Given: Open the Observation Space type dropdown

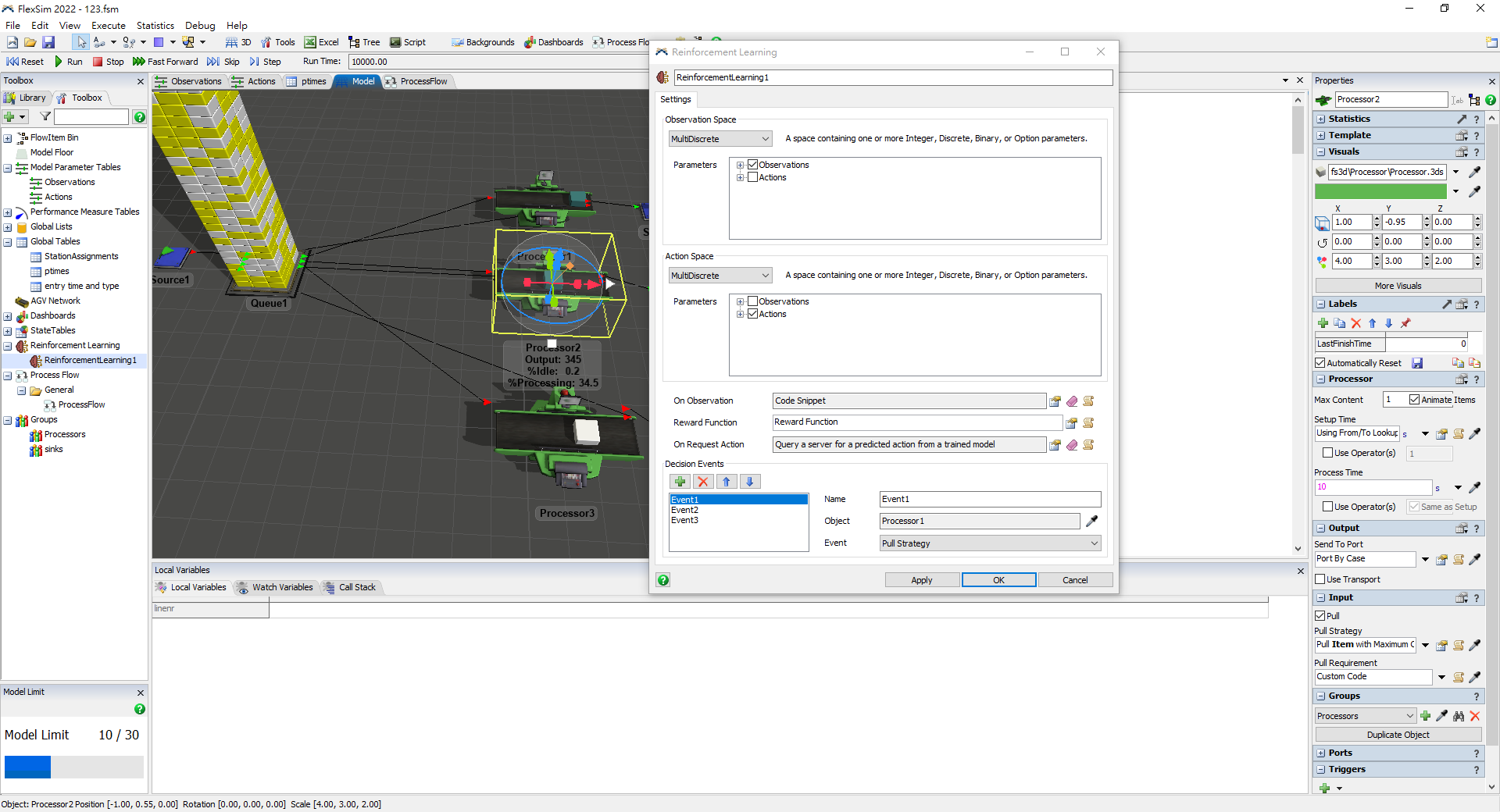Looking at the screenshot, I should [x=720, y=139].
